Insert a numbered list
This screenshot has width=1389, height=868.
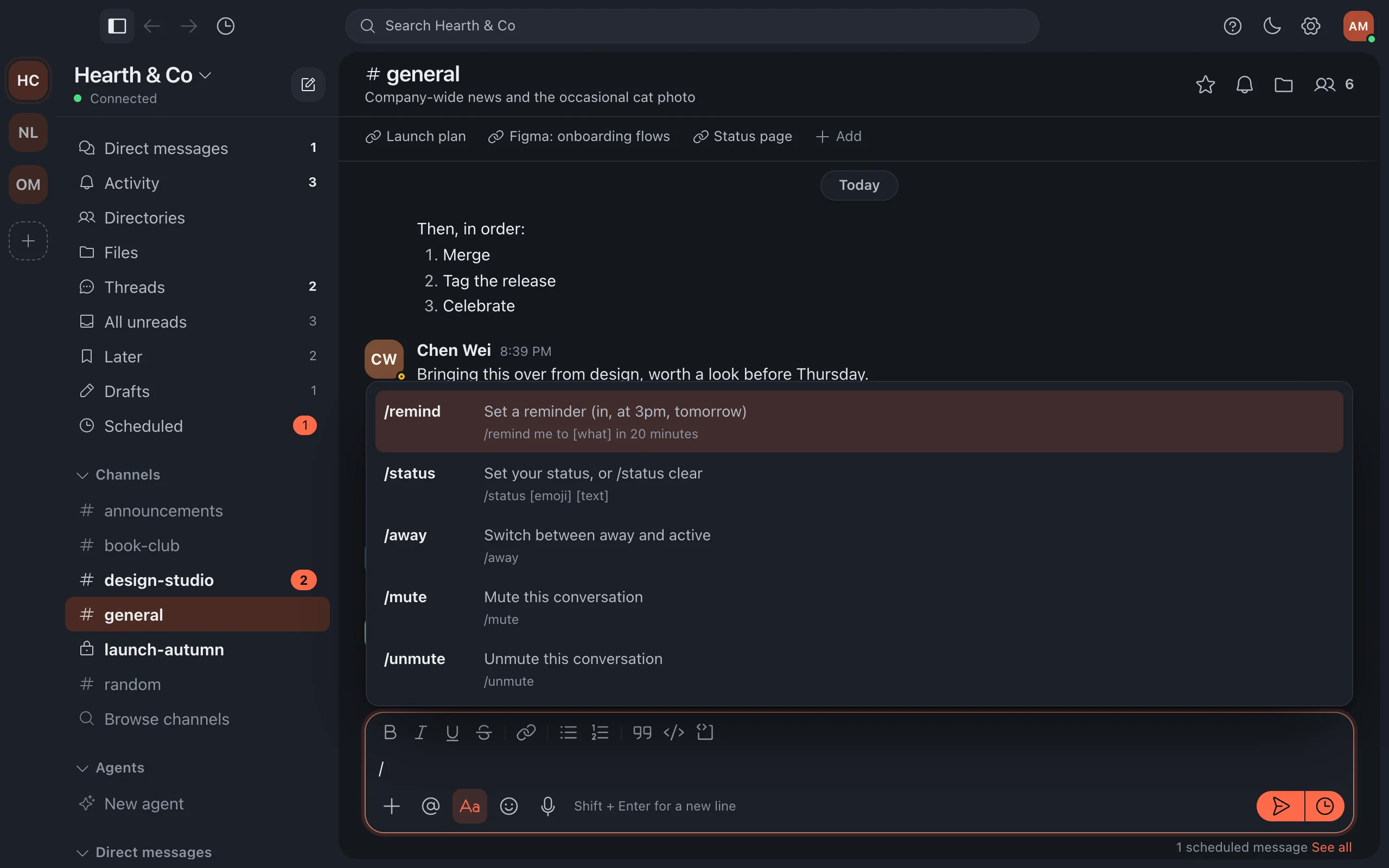(600, 732)
